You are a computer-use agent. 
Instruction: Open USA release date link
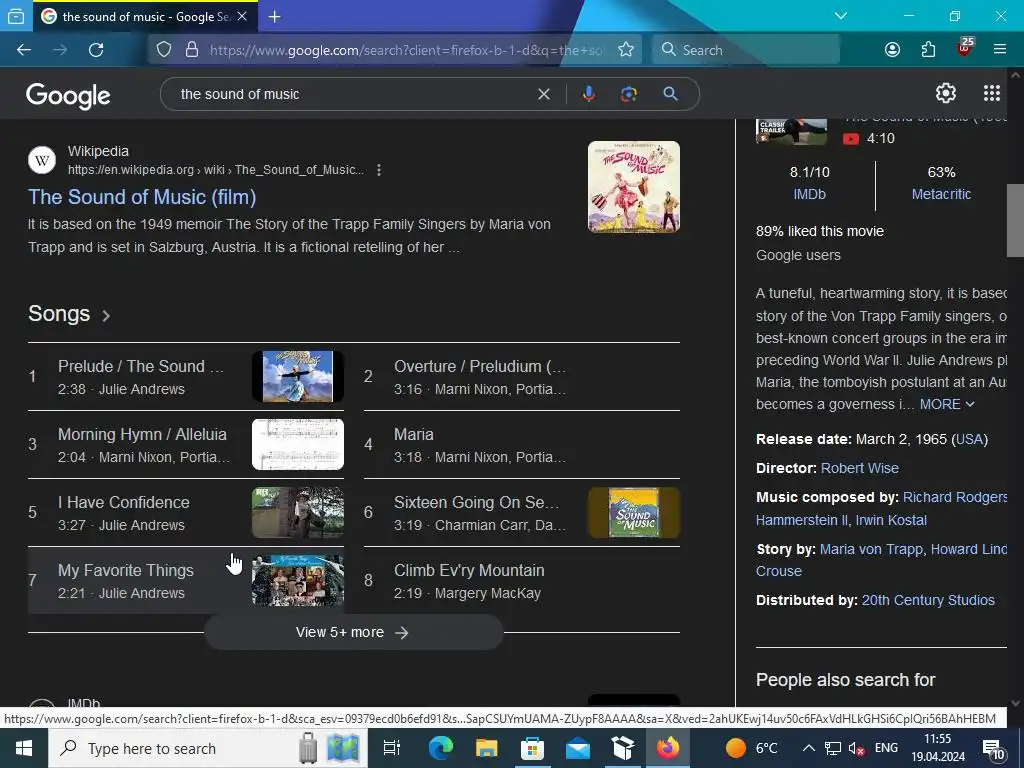tap(970, 439)
